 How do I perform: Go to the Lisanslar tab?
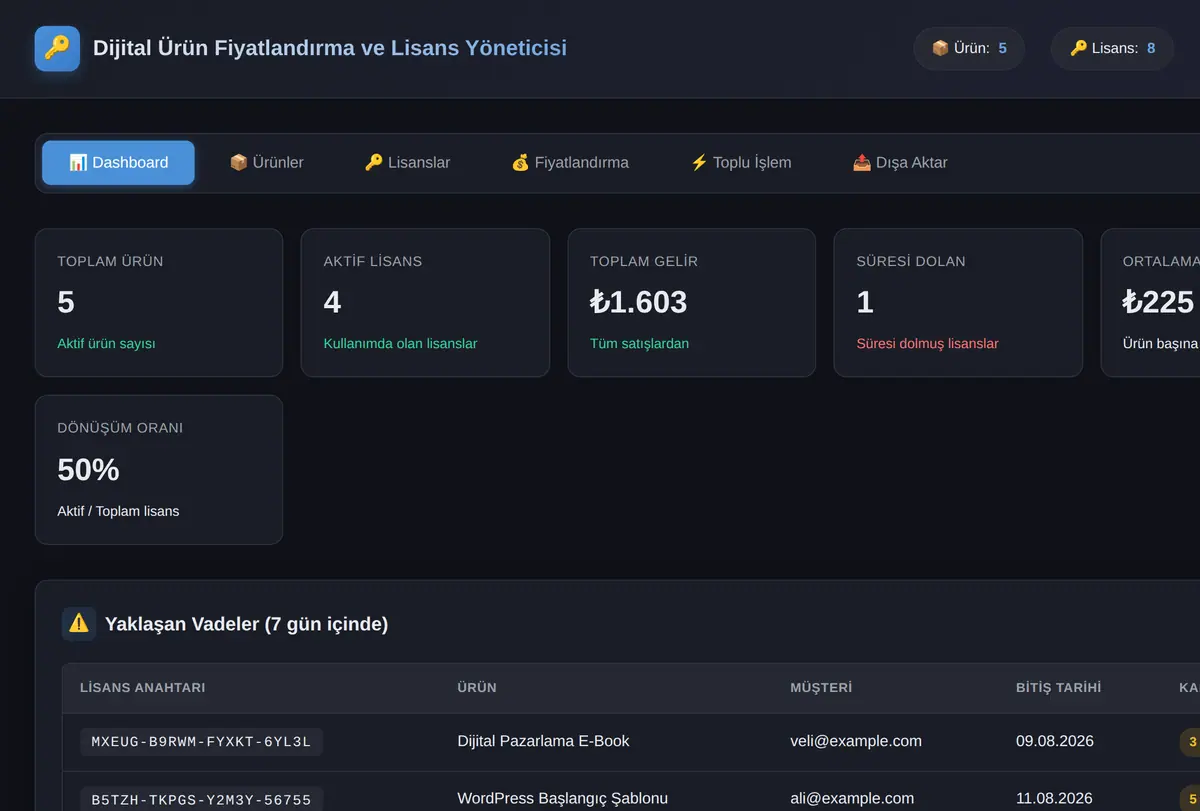407,163
